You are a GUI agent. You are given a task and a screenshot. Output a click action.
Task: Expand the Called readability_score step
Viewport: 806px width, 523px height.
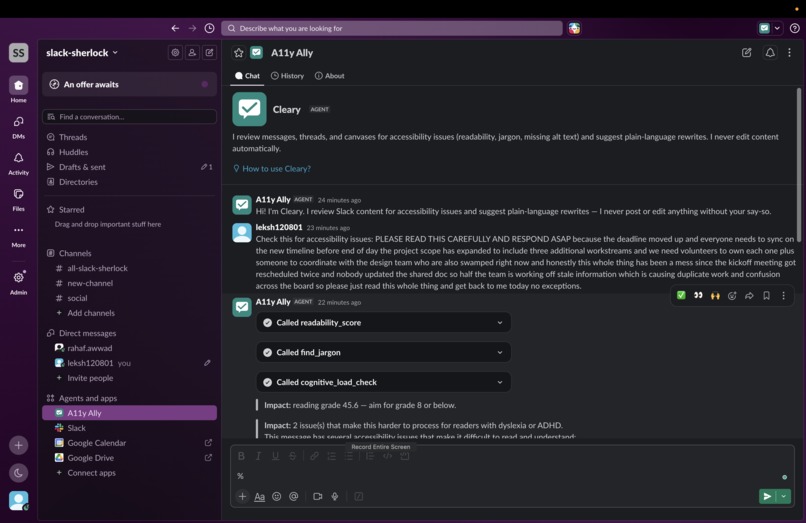383,322
